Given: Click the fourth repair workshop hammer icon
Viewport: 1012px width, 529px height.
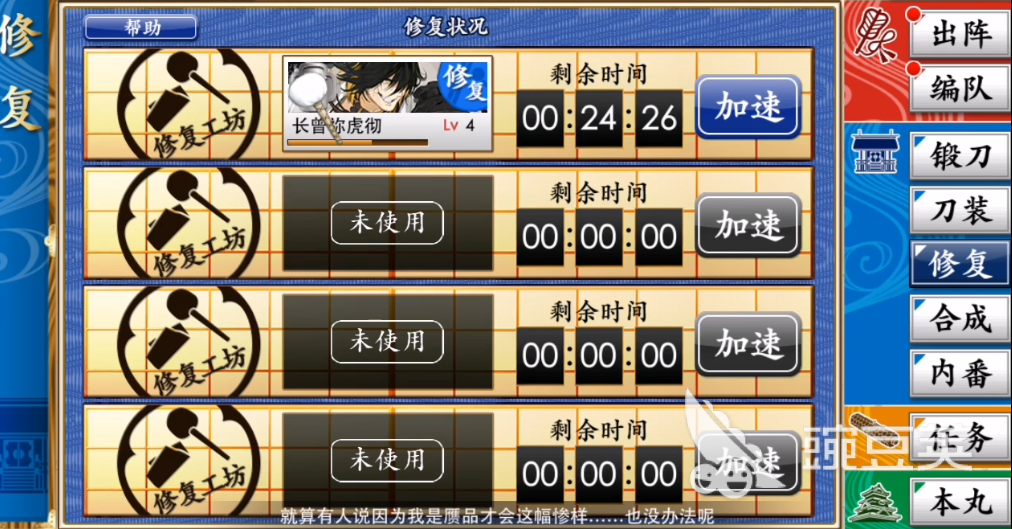Looking at the screenshot, I should point(189,461).
